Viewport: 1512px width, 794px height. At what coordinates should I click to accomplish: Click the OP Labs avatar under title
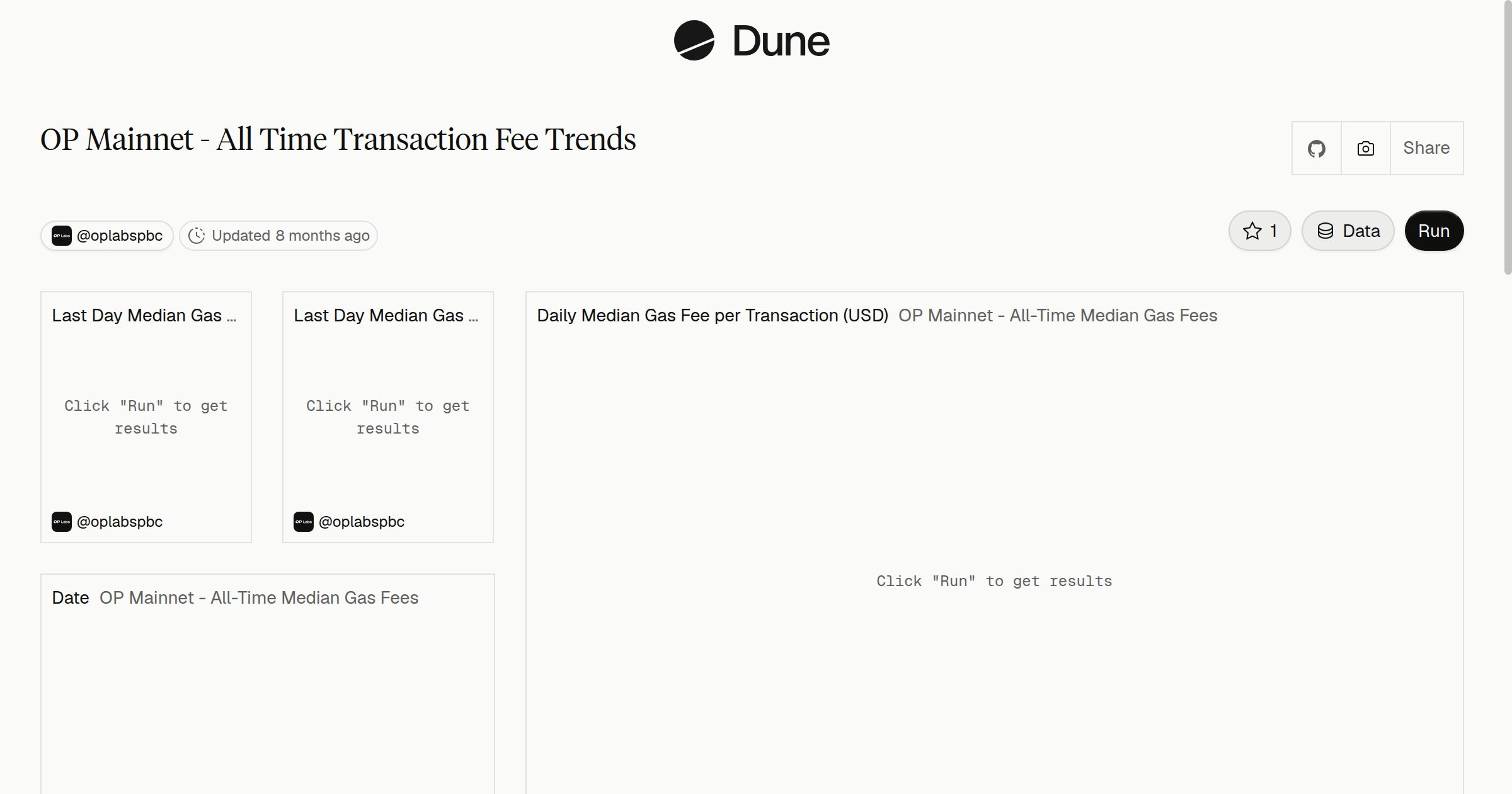62,236
